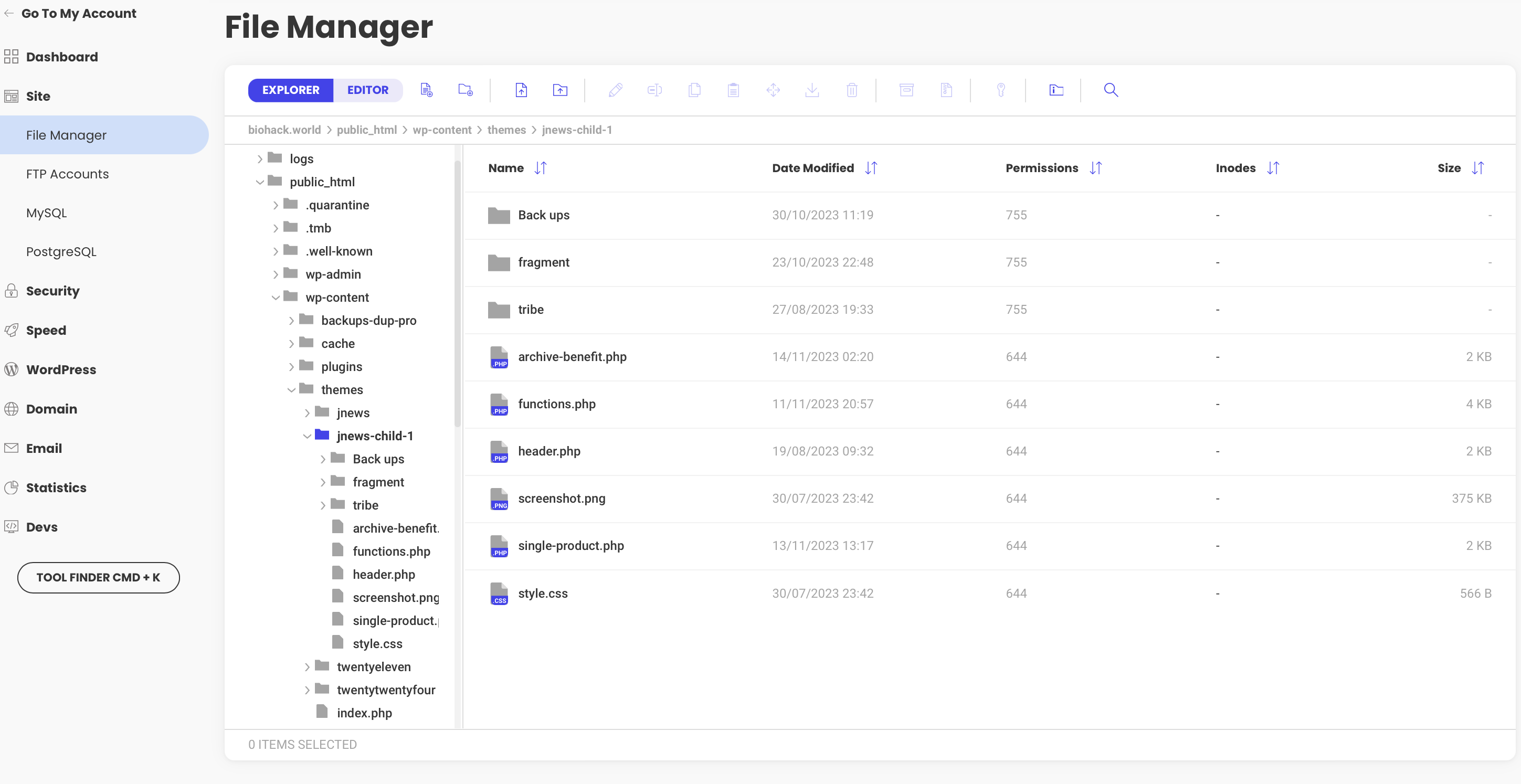
Task: Click the Folder Info icon
Action: [1056, 90]
